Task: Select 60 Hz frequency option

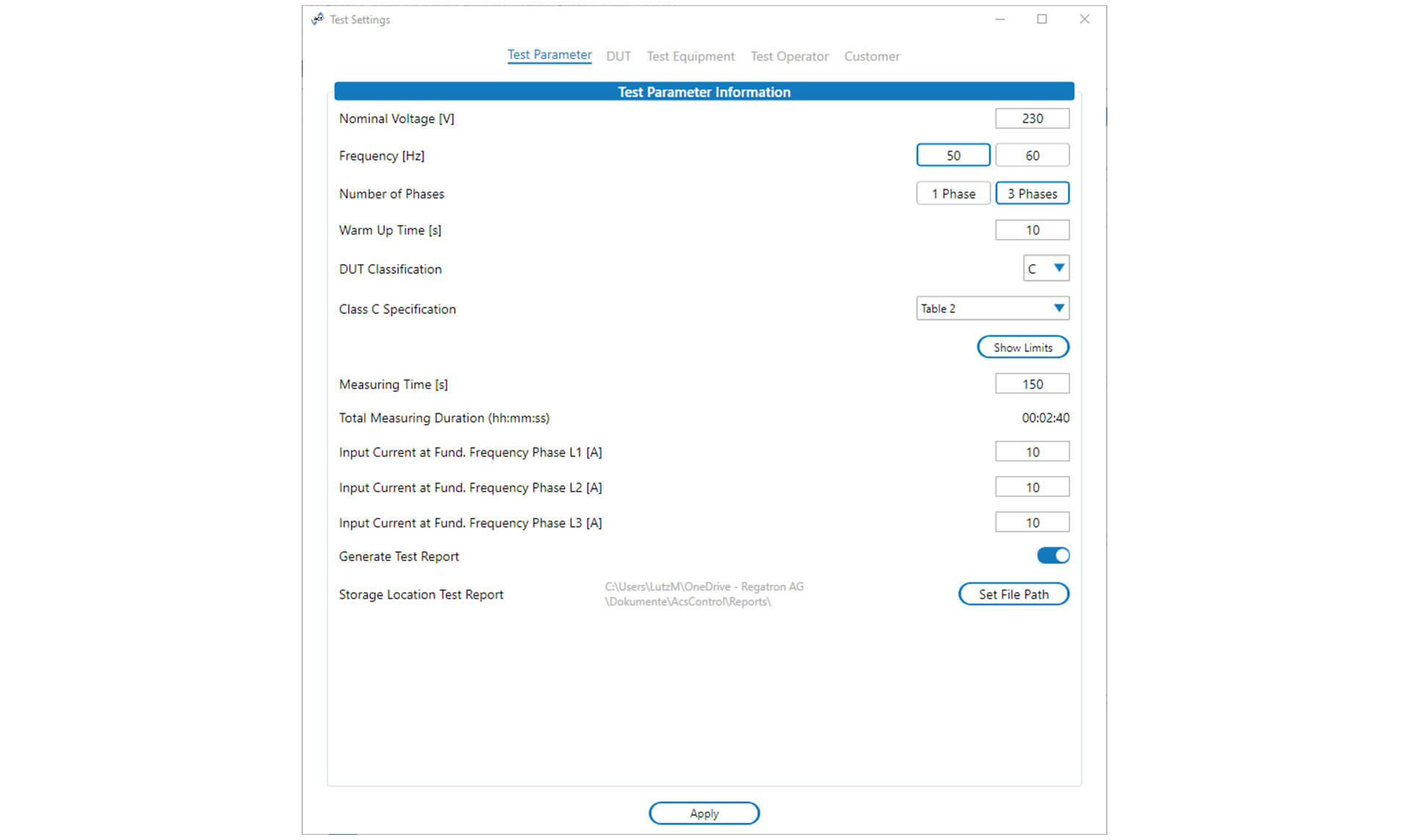Action: point(1032,156)
